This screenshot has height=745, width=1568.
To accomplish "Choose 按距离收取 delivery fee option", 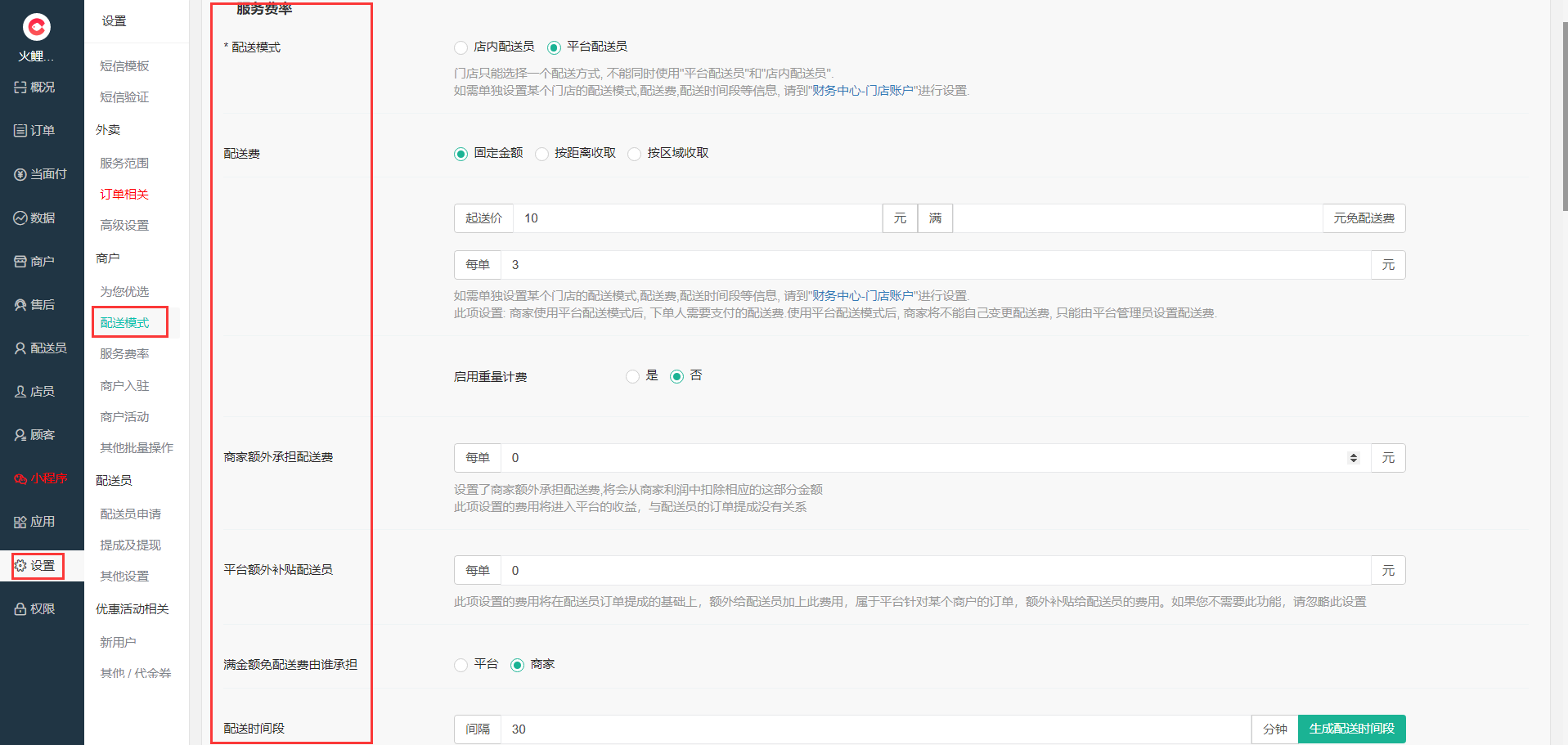I will coord(541,154).
